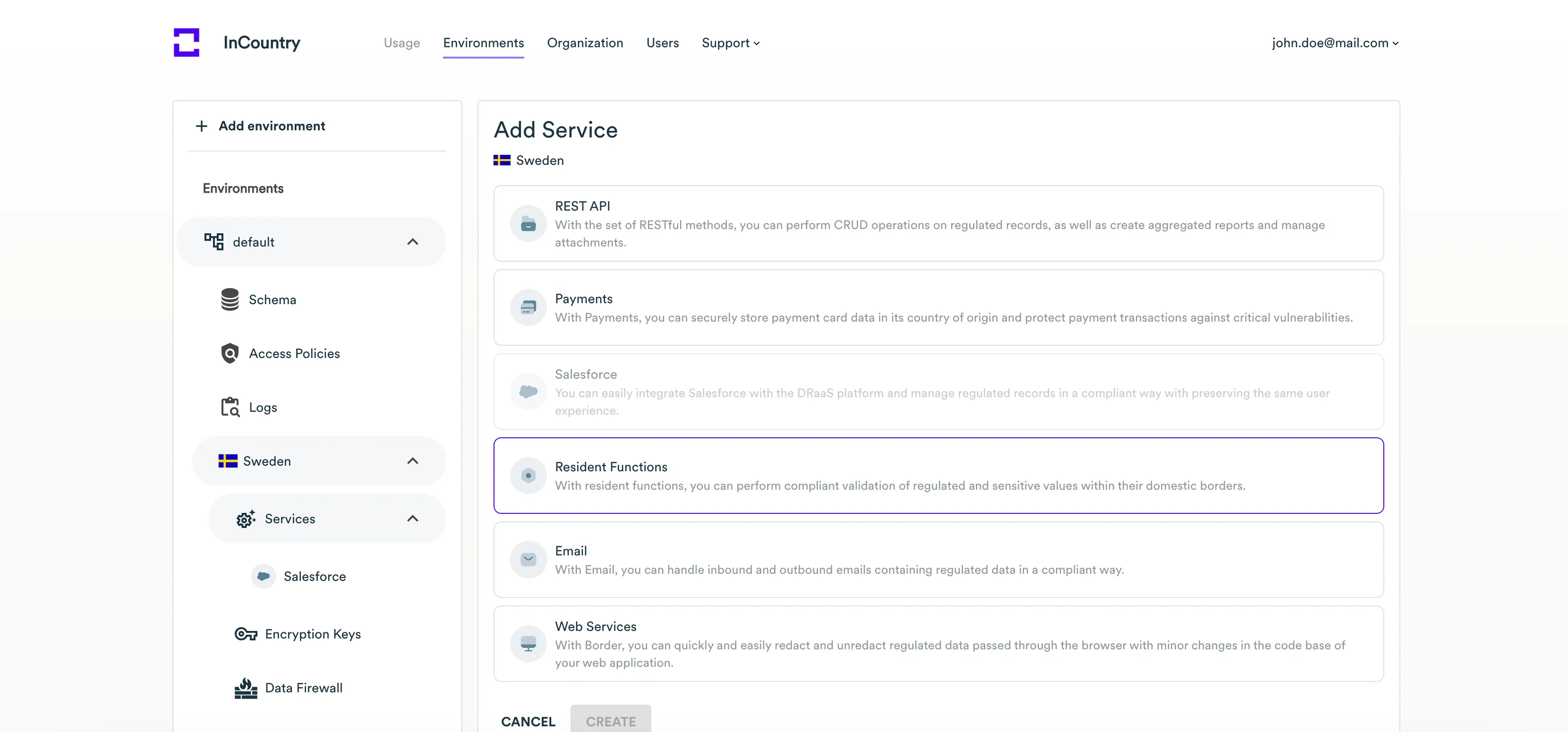Collapse the default environment section
This screenshot has width=1568, height=732.
click(x=412, y=242)
